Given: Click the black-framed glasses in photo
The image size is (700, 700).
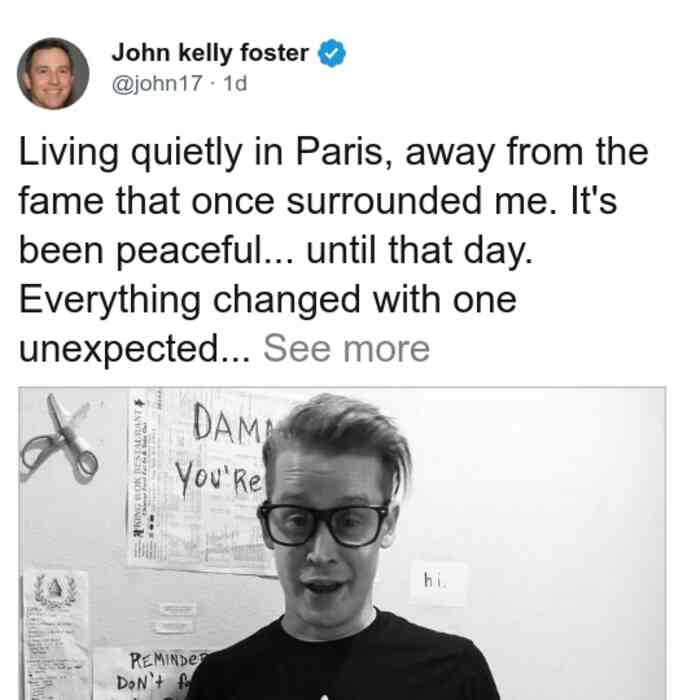Looking at the screenshot, I should pyautogui.click(x=323, y=524).
